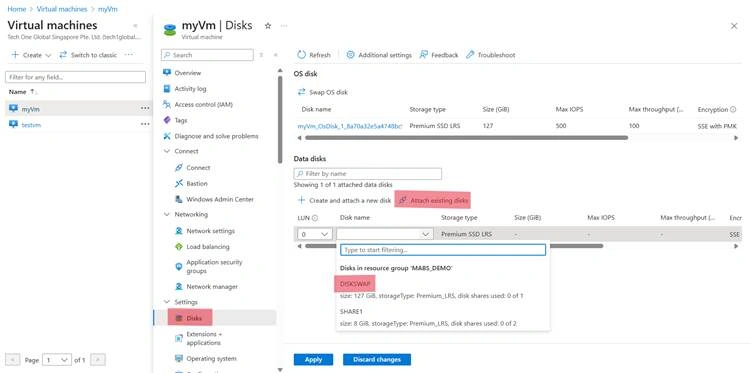This screenshot has height=373, width=751.
Task: Click the LUN info icon
Action: 315,218
